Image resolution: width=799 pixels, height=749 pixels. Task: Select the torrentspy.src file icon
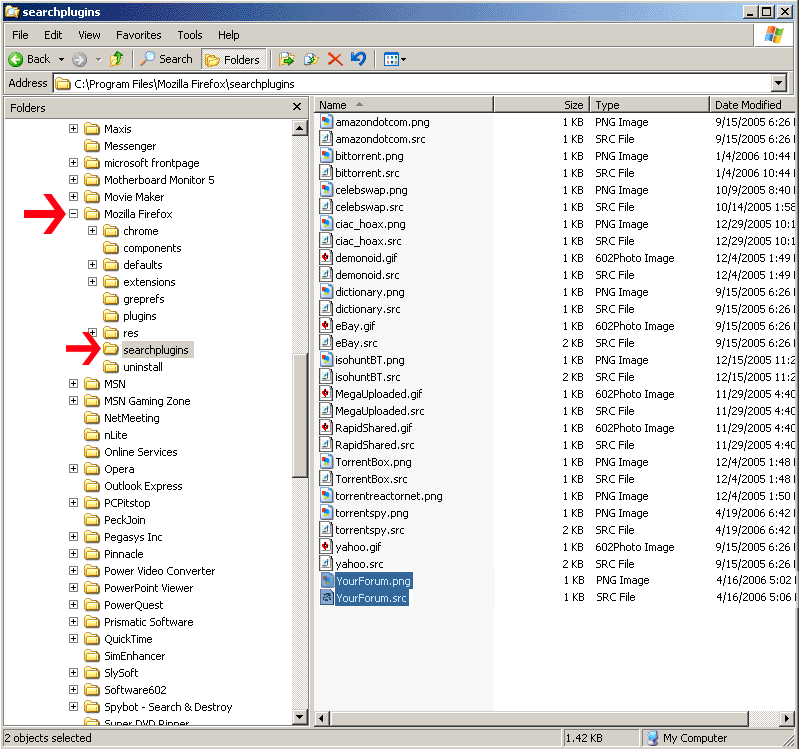(326, 529)
